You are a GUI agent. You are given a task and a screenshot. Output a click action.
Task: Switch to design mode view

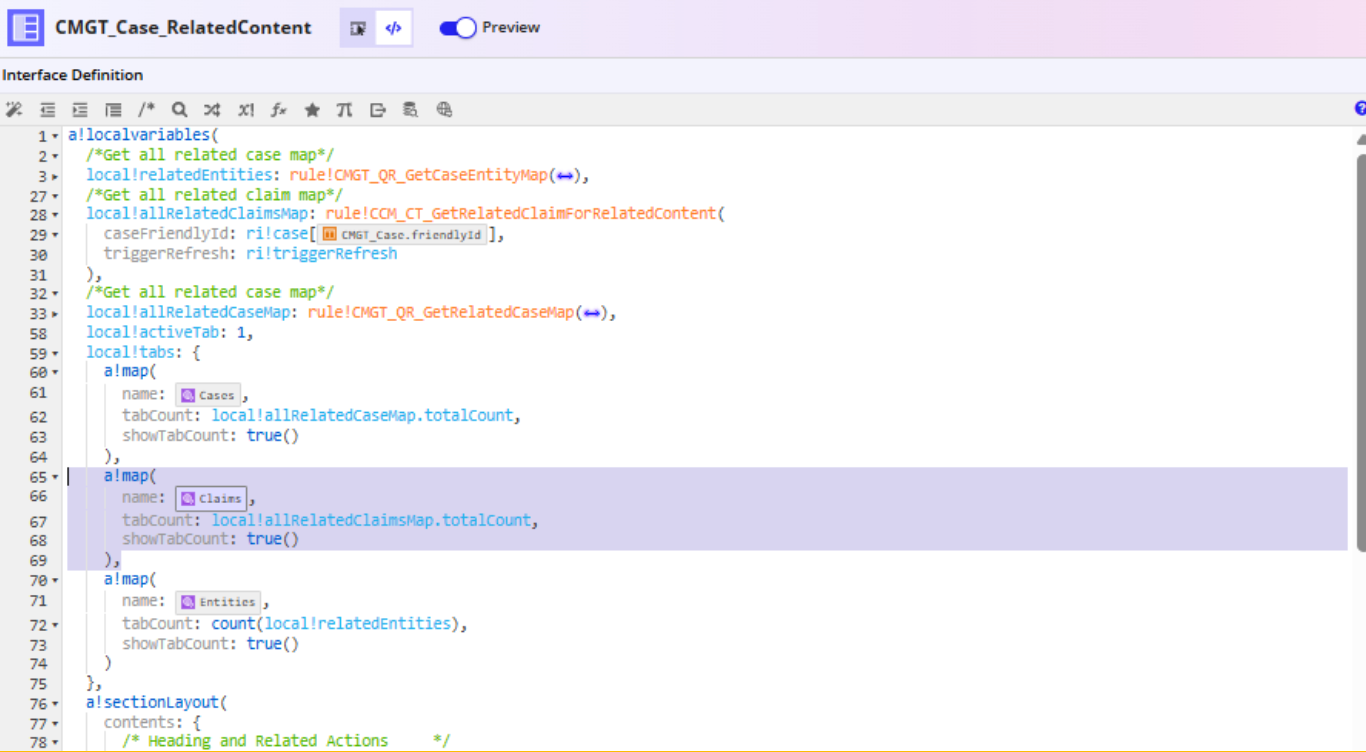(x=358, y=28)
